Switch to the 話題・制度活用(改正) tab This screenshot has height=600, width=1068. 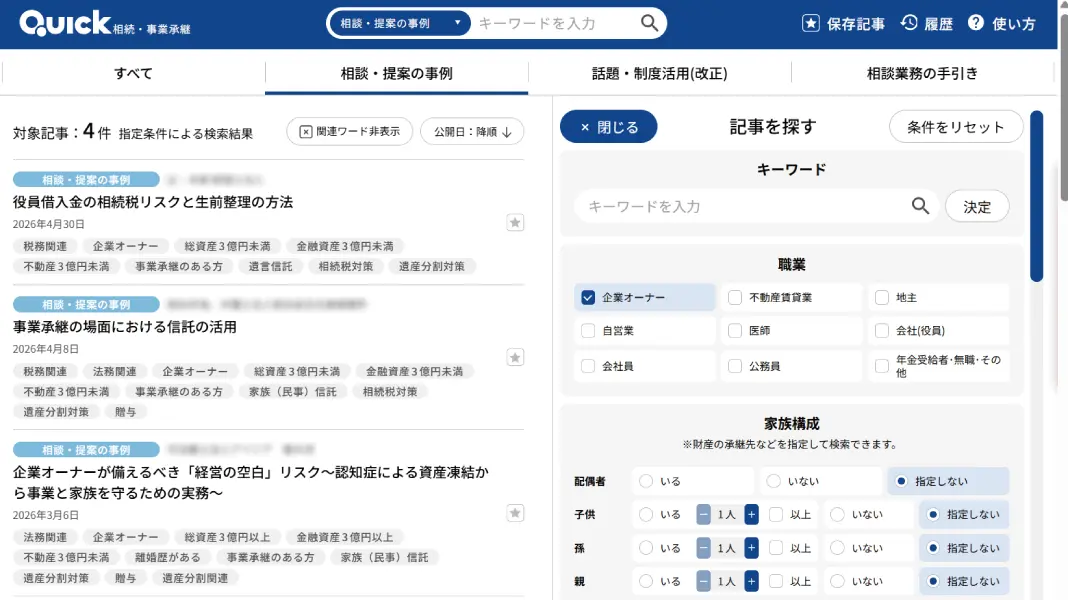pyautogui.click(x=659, y=74)
